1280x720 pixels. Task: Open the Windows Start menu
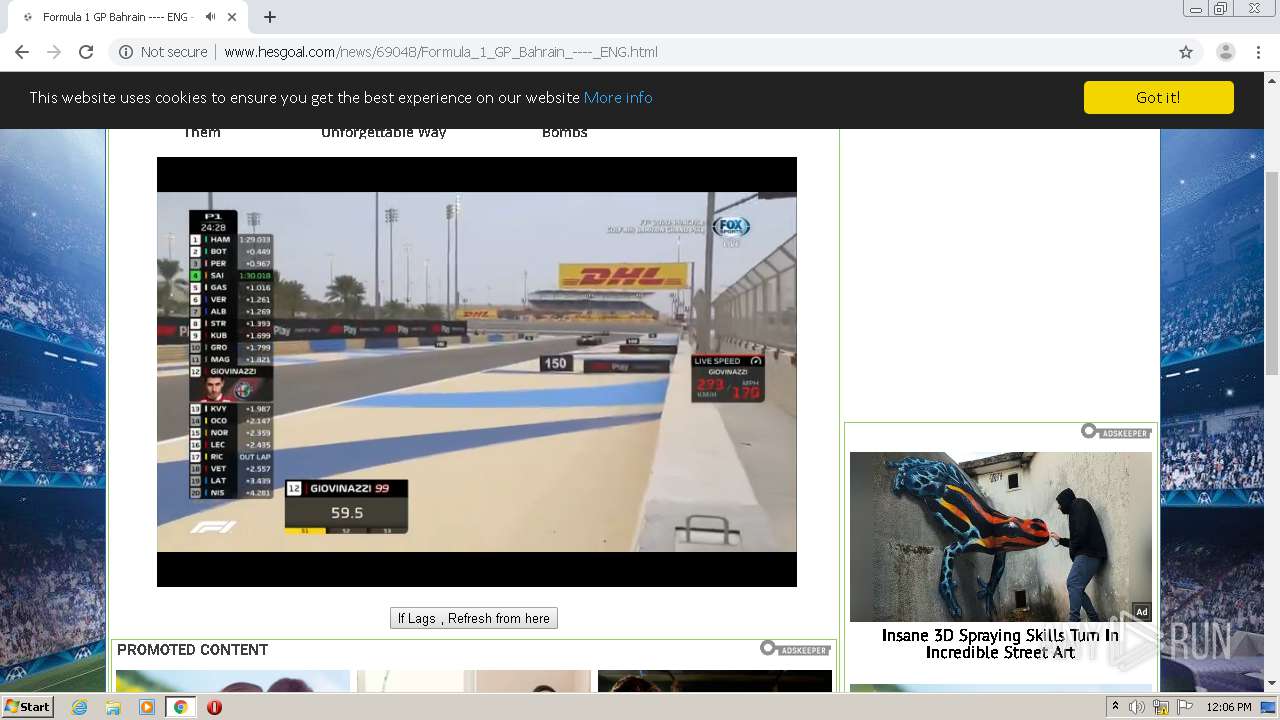pos(27,707)
